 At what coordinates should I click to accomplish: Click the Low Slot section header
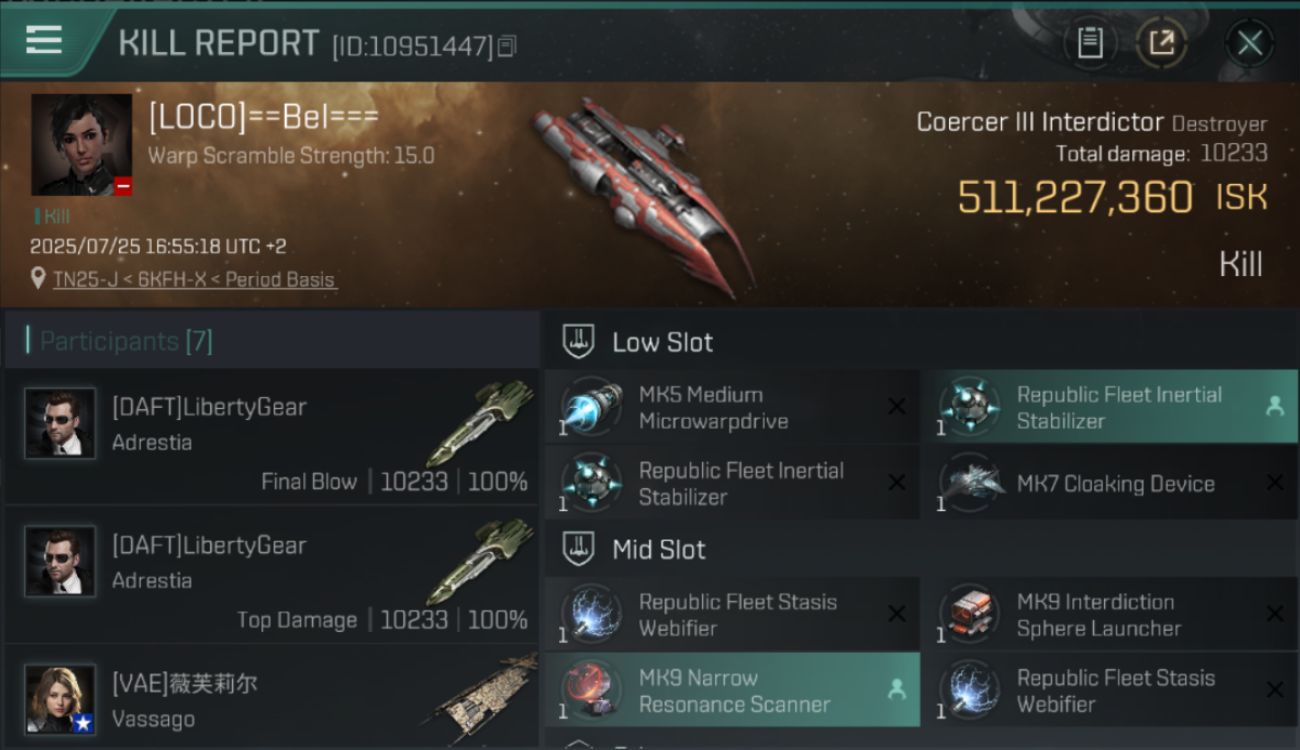pyautogui.click(x=662, y=343)
